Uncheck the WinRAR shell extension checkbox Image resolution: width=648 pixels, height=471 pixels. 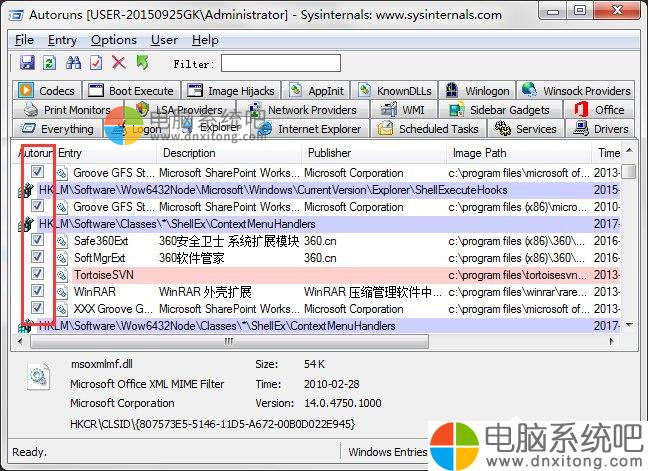[x=37, y=290]
